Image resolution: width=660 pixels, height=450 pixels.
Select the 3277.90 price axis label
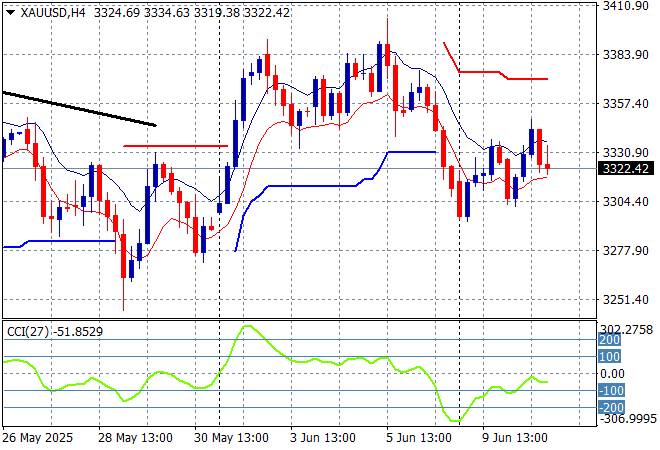pos(625,250)
